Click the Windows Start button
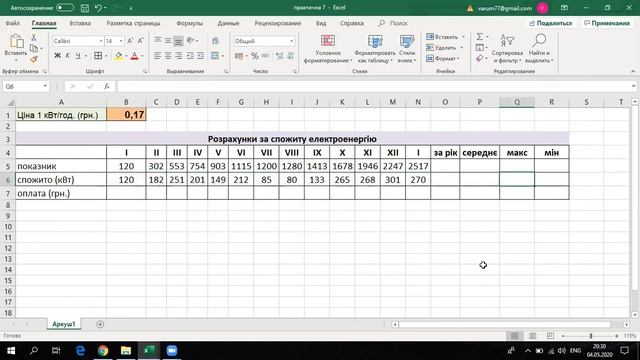Image resolution: width=640 pixels, height=360 pixels. [11, 351]
